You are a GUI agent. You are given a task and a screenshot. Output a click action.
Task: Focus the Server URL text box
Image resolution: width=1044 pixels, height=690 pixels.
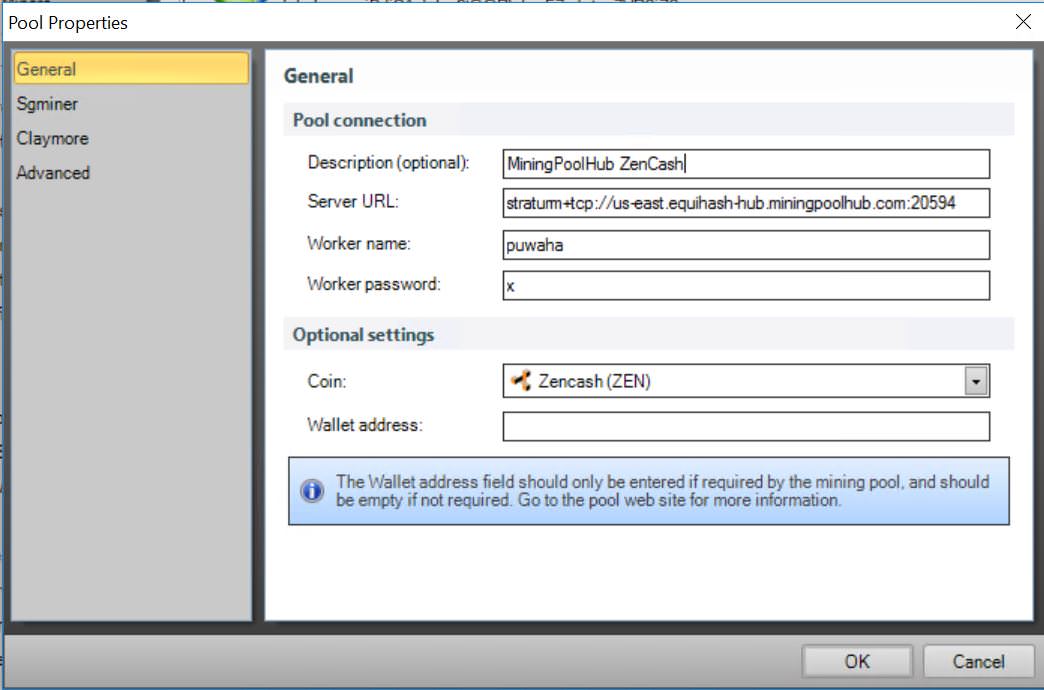746,203
